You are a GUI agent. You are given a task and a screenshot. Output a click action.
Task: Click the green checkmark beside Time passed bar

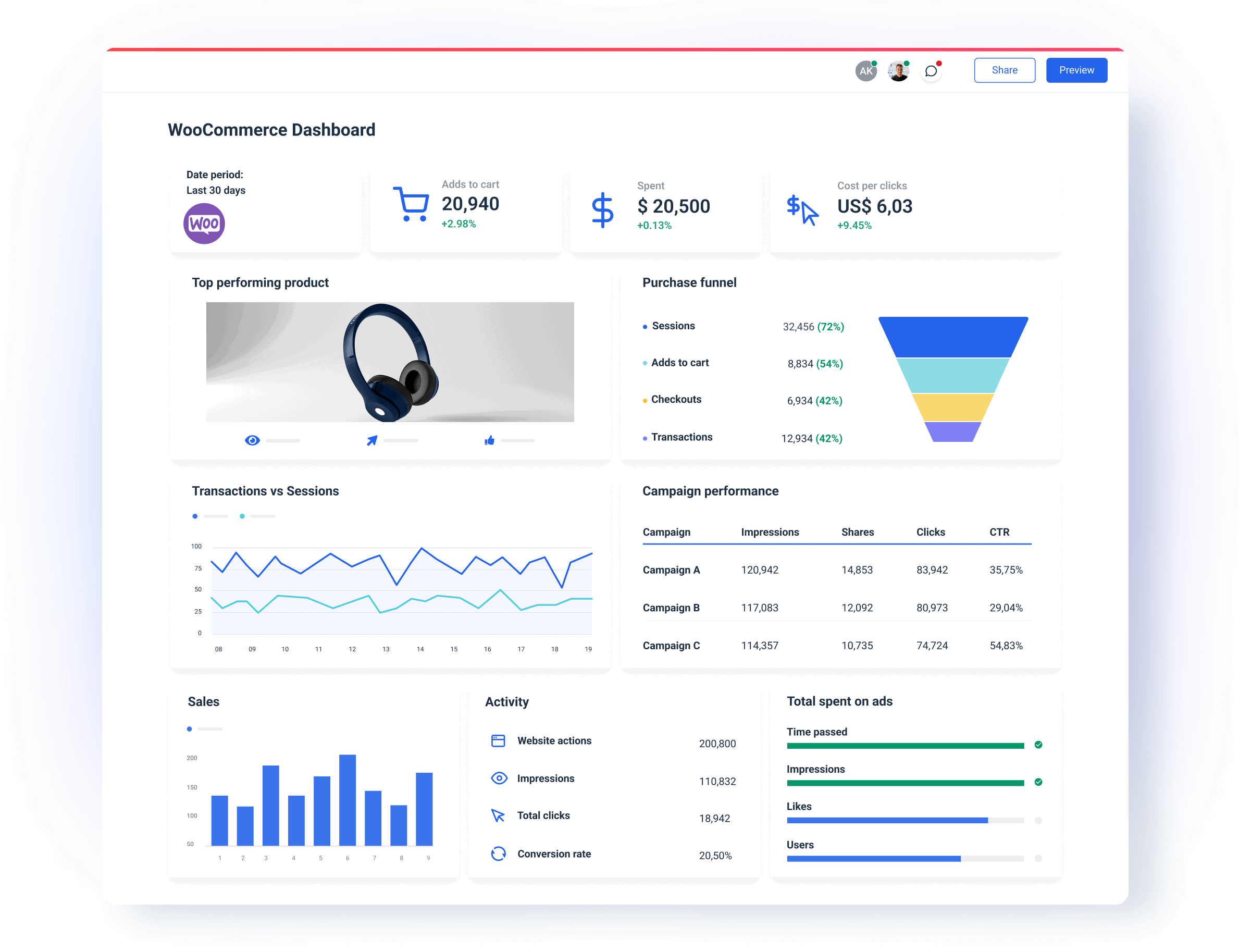pos(1038,745)
